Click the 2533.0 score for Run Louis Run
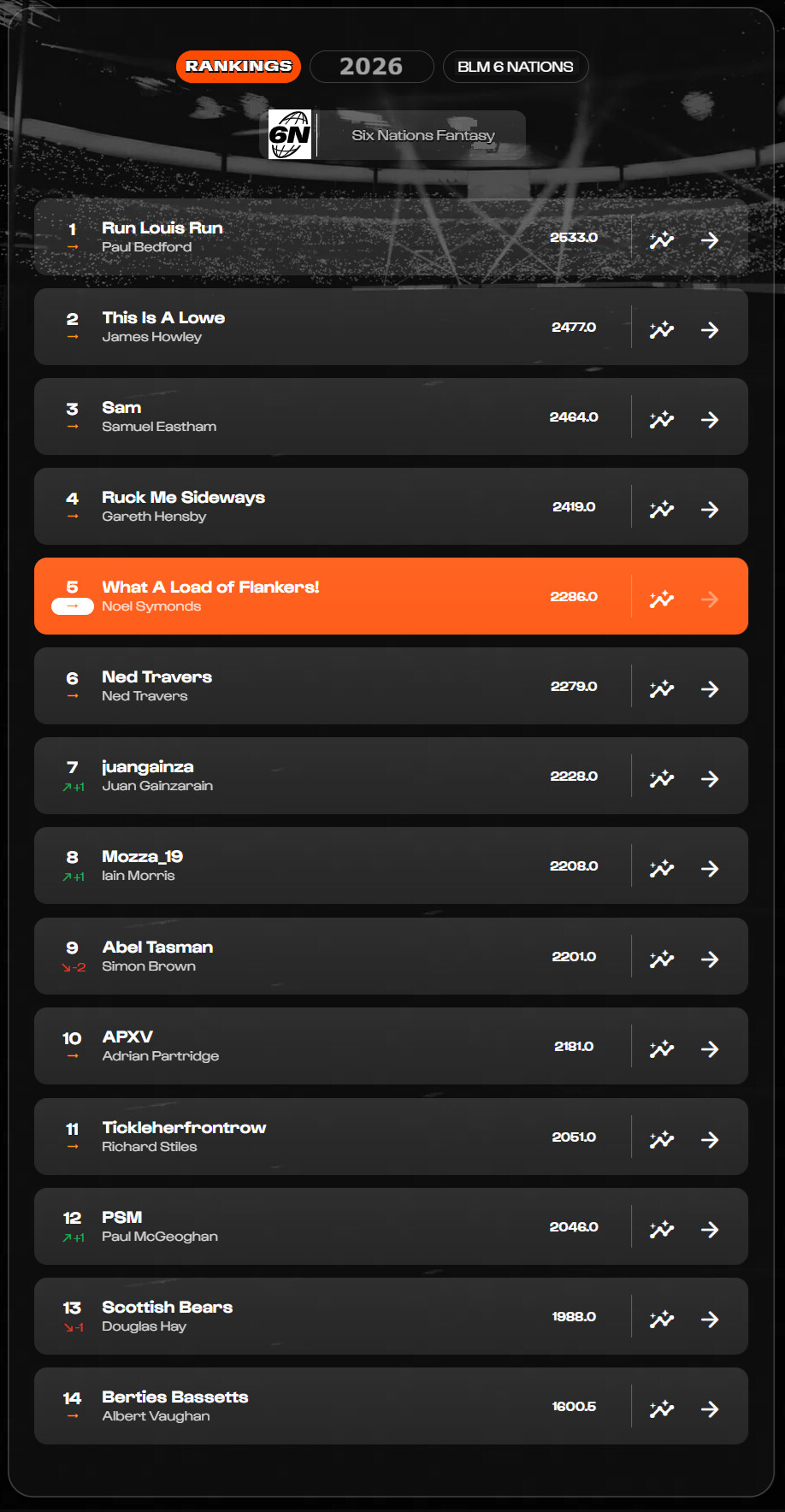The height and width of the screenshot is (1512, 785). 574,237
